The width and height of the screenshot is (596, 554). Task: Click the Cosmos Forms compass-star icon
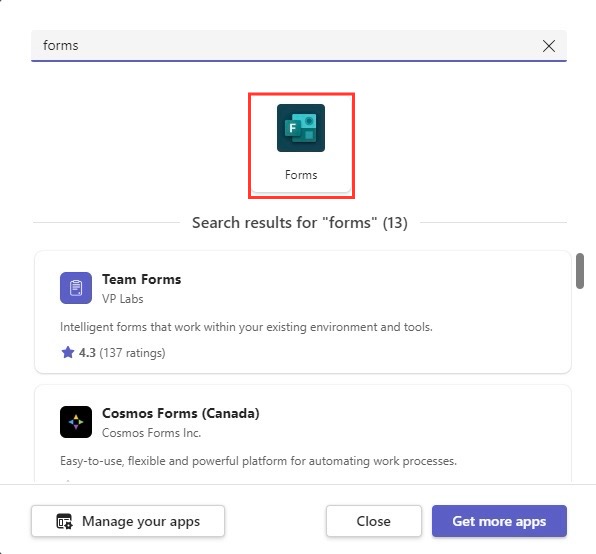(x=76, y=422)
